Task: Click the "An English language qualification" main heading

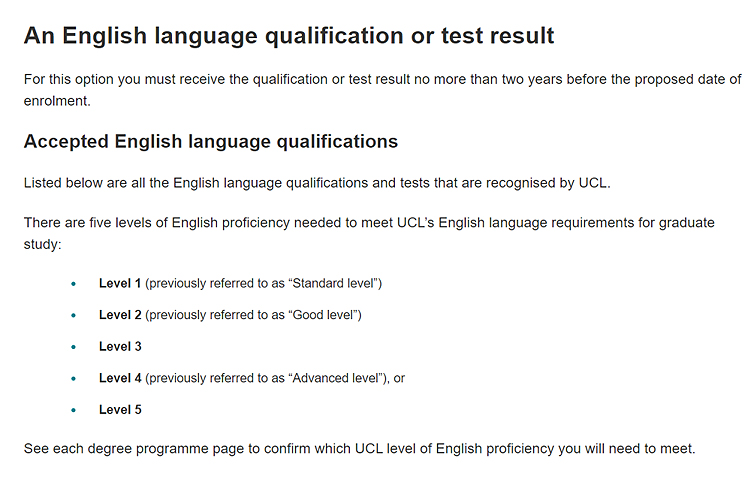Action: click(x=288, y=37)
